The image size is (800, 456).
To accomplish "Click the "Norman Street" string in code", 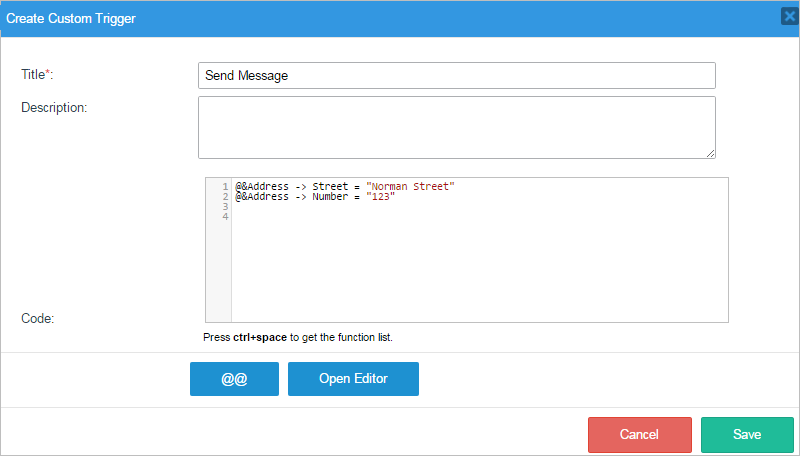I will tap(410, 187).
